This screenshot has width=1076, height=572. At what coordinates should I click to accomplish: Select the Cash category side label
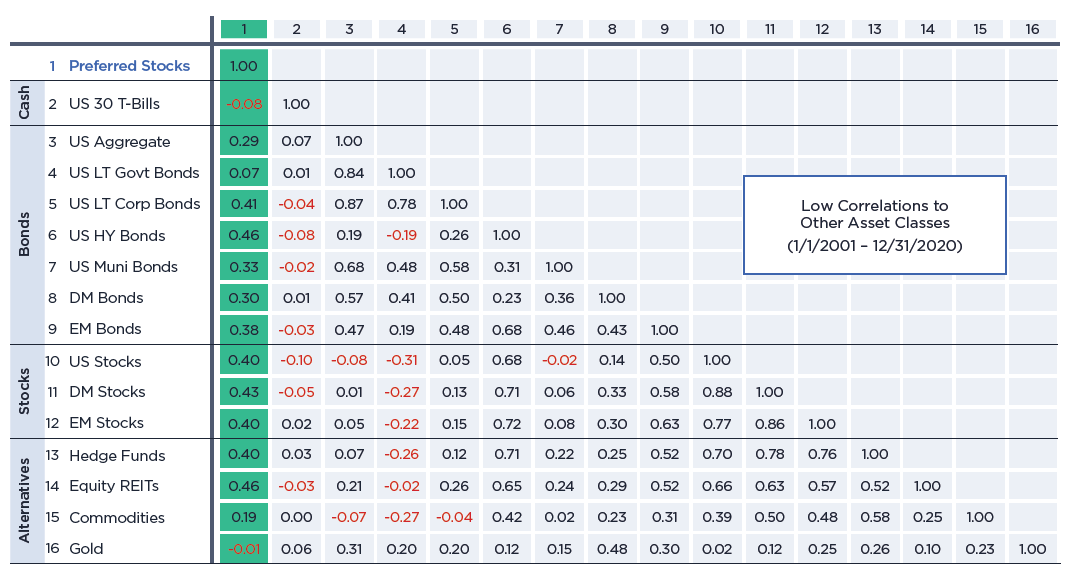[x=27, y=103]
